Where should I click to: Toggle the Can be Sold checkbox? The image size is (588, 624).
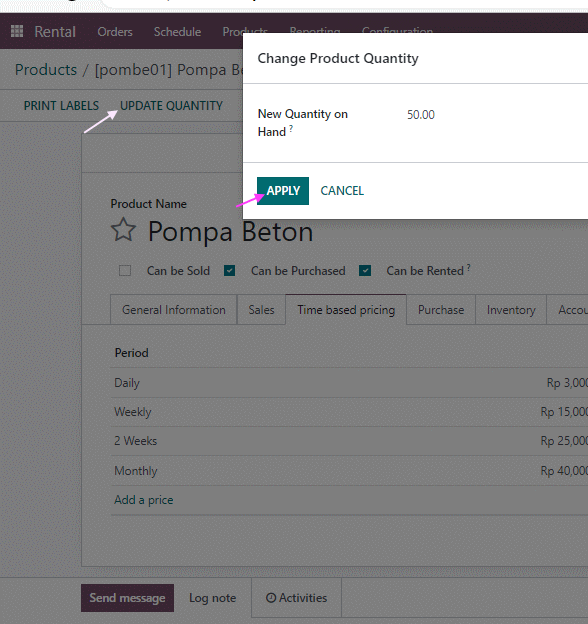tap(125, 271)
